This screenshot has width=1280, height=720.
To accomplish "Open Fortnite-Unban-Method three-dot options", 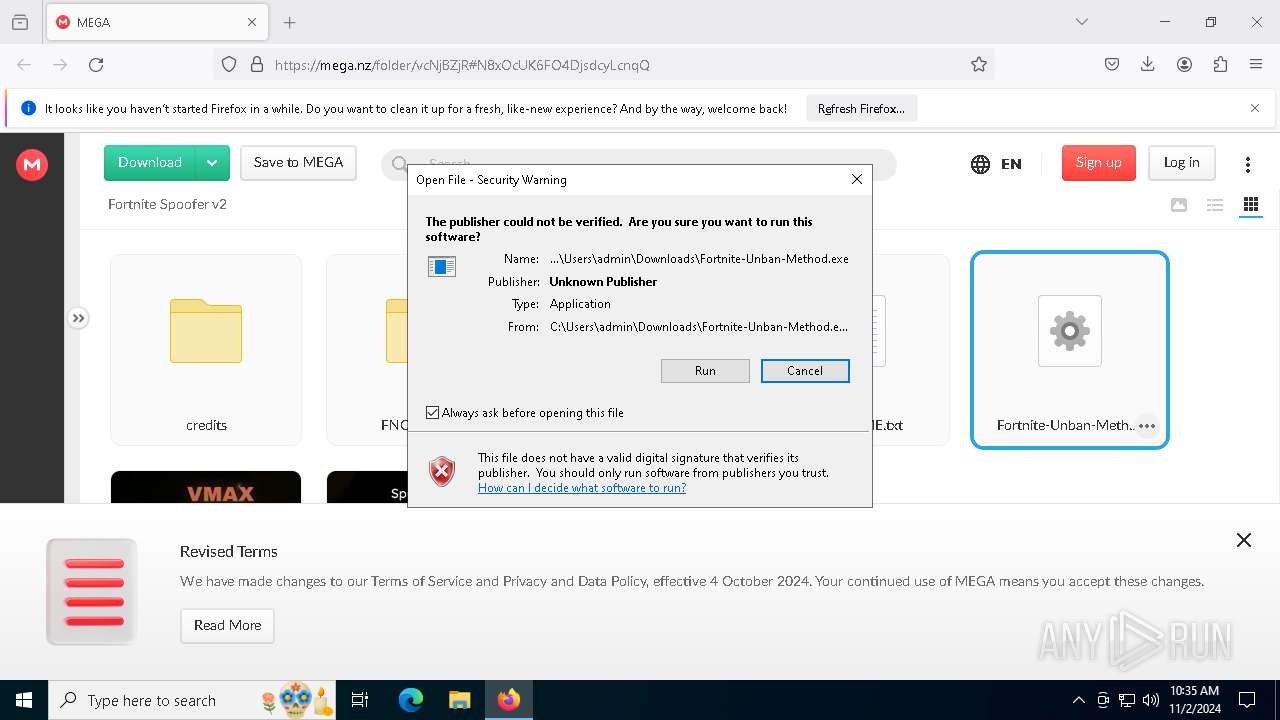I will click(1147, 426).
